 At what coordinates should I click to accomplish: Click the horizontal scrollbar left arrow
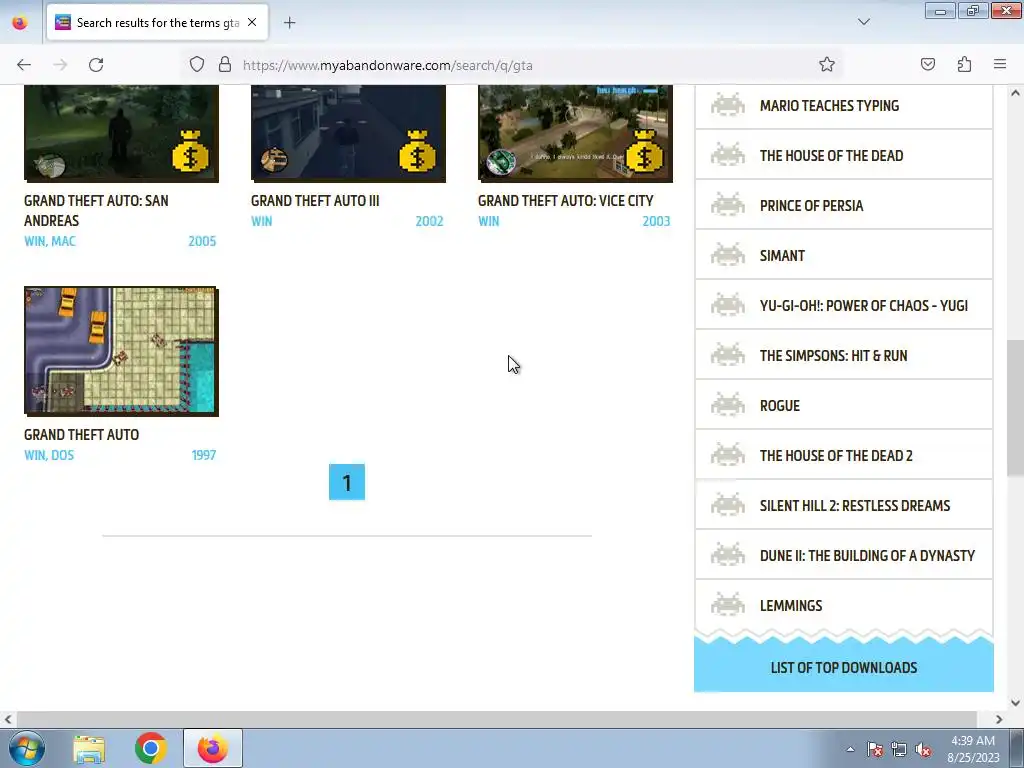click(x=8, y=719)
